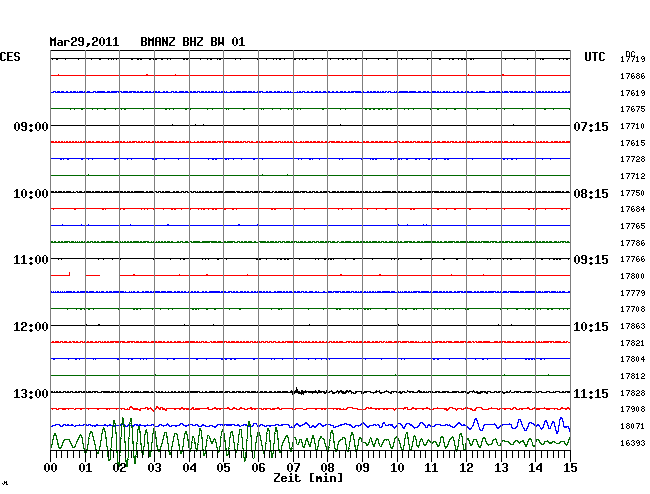Click the DC value 17908
Viewport: 650px width, 494px height.
click(633, 409)
